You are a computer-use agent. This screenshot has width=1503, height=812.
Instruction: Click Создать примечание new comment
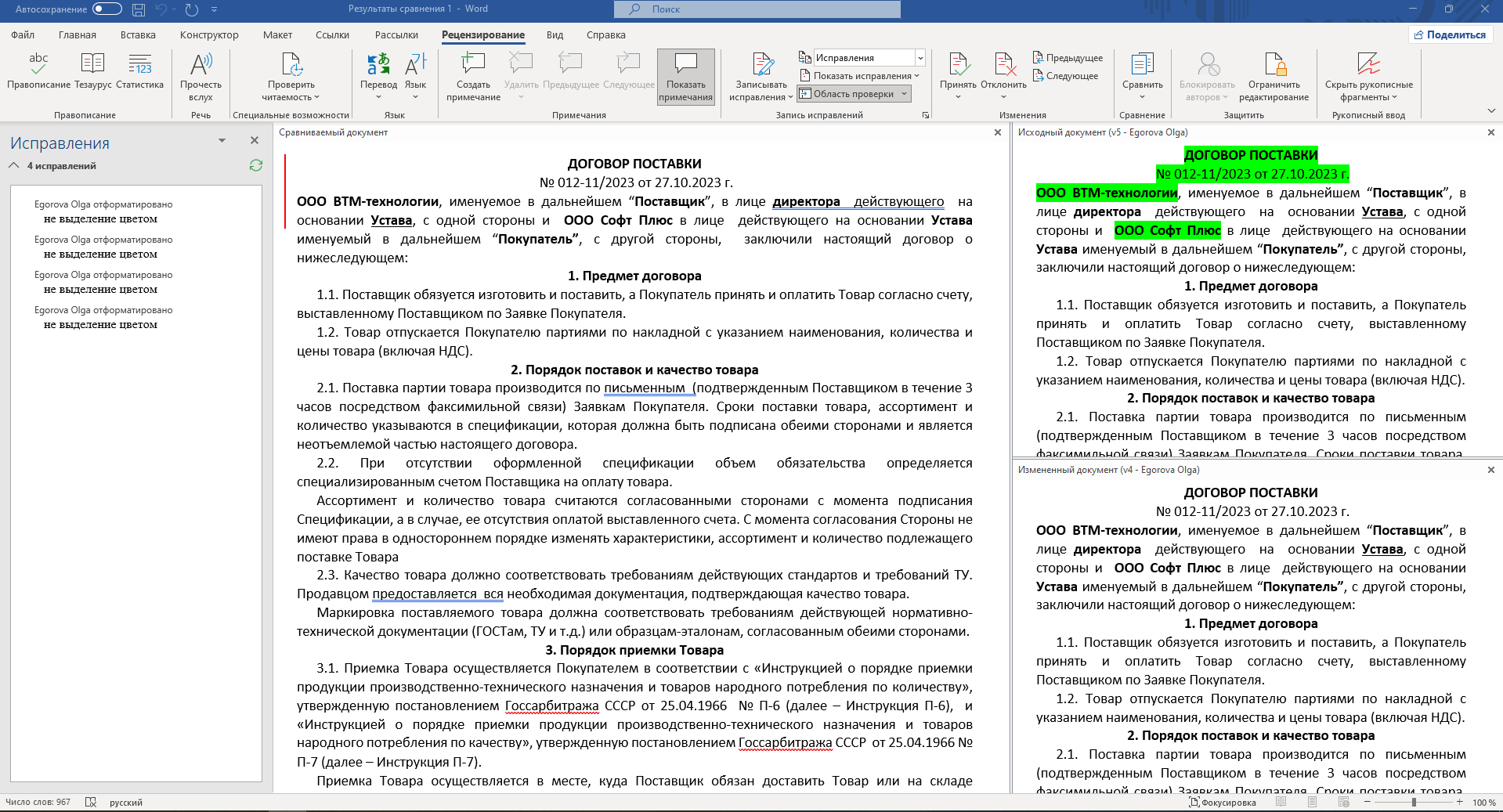(x=473, y=76)
